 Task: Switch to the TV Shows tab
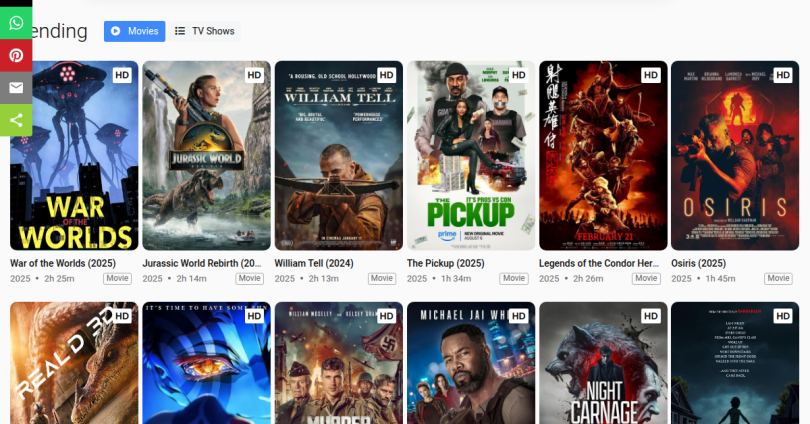click(x=204, y=31)
